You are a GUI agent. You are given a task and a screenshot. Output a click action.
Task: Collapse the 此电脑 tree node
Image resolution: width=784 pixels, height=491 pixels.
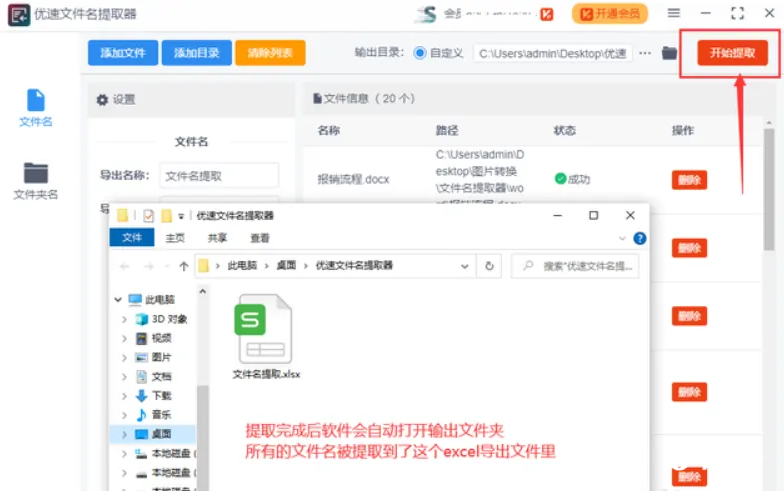pyautogui.click(x=118, y=300)
